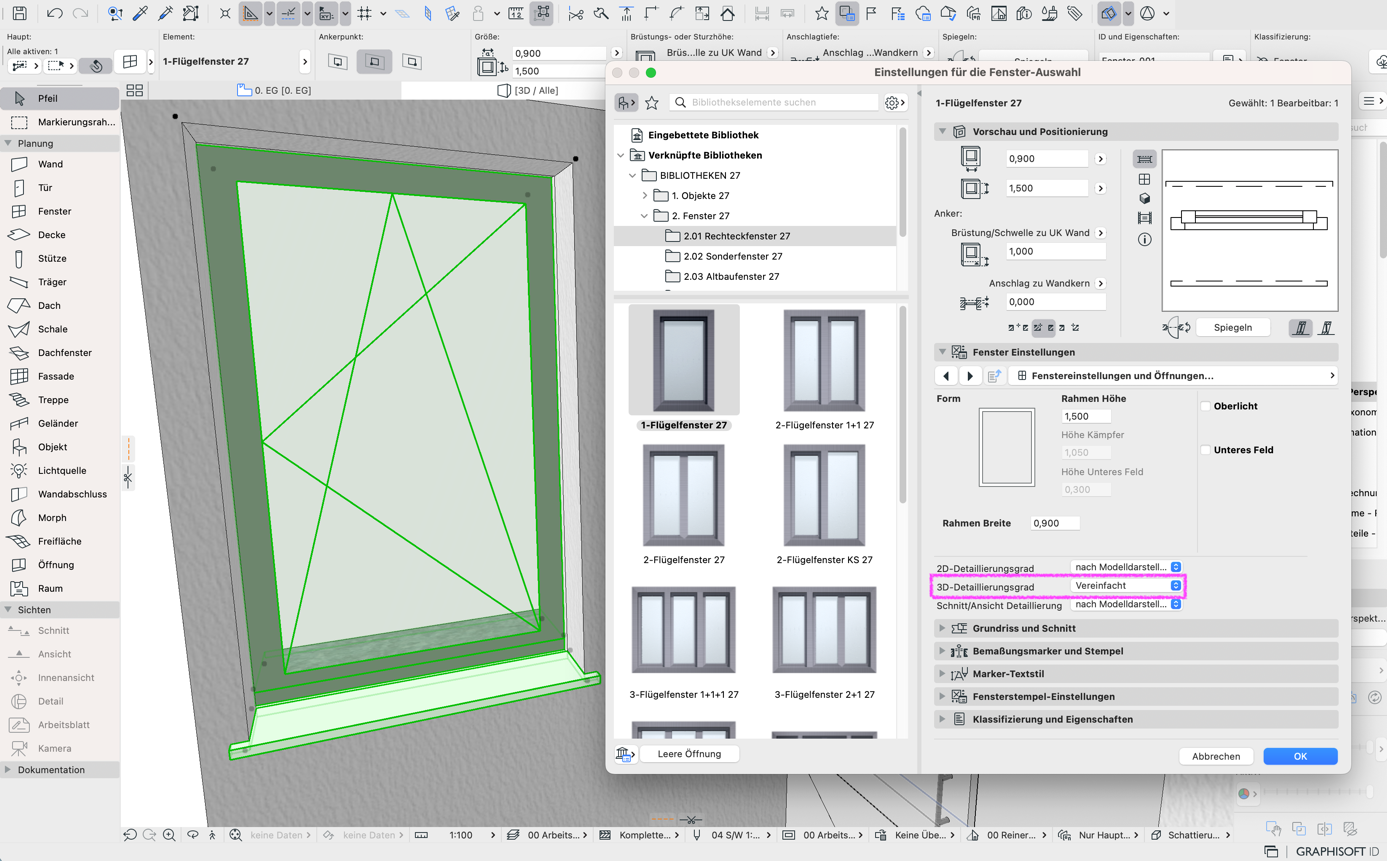Enable the Unteres Feld checkbox
This screenshot has width=1387, height=861.
click(x=1206, y=450)
